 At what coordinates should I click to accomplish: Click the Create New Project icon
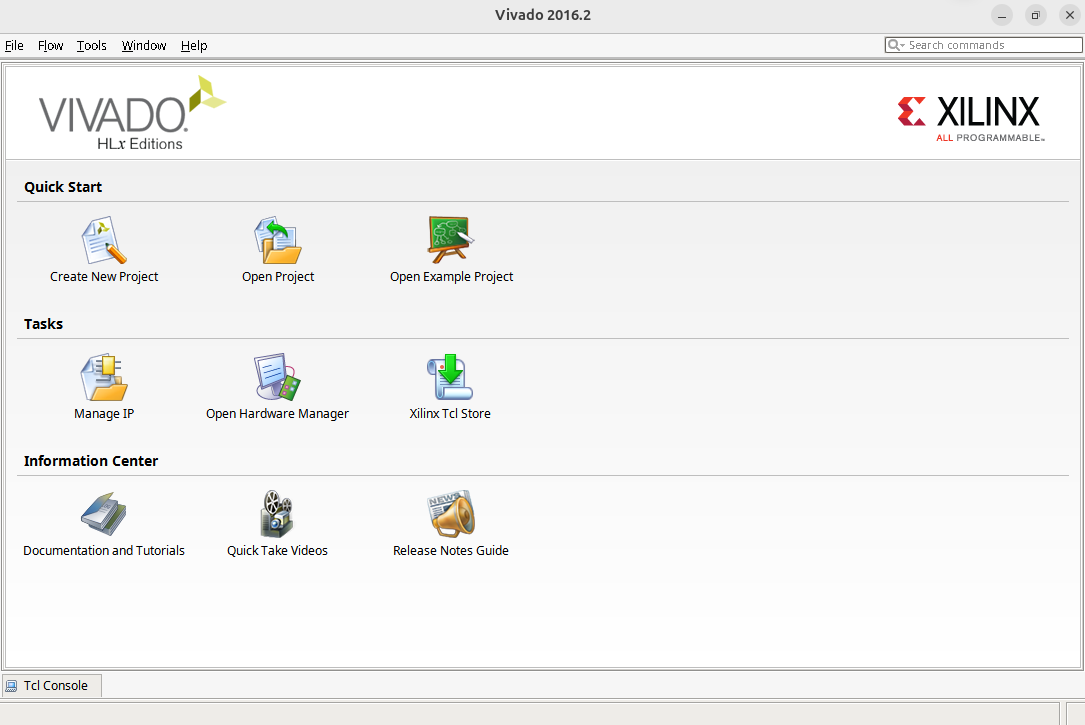point(104,241)
